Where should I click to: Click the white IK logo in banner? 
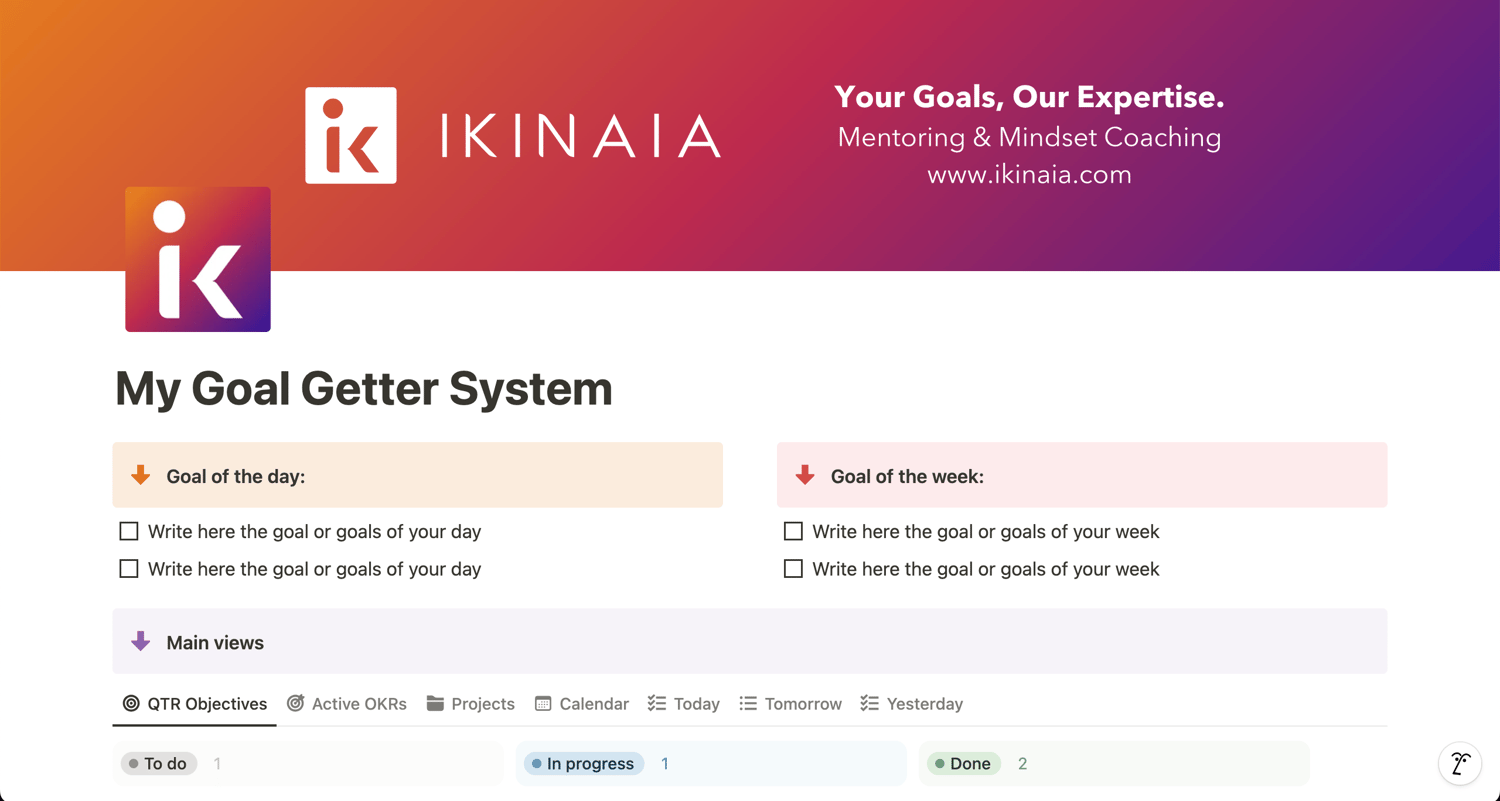[351, 135]
